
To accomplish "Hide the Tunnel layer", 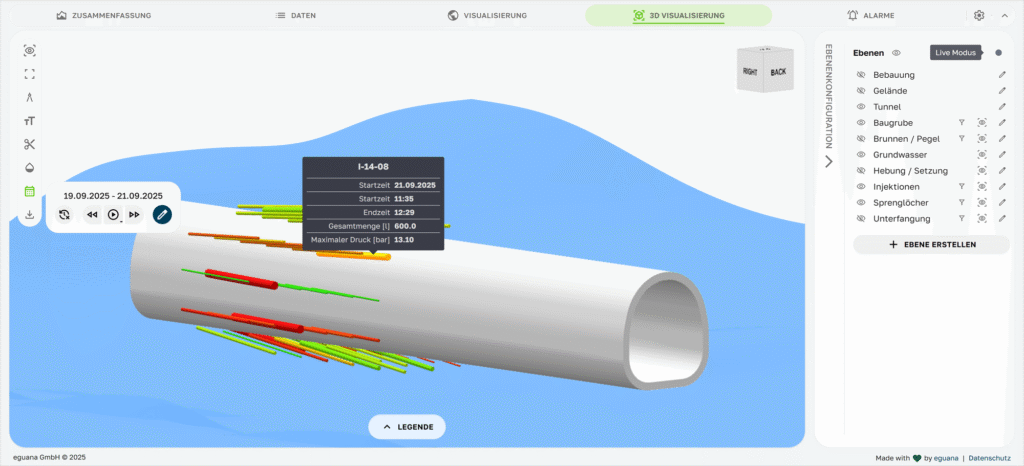I will (860, 107).
